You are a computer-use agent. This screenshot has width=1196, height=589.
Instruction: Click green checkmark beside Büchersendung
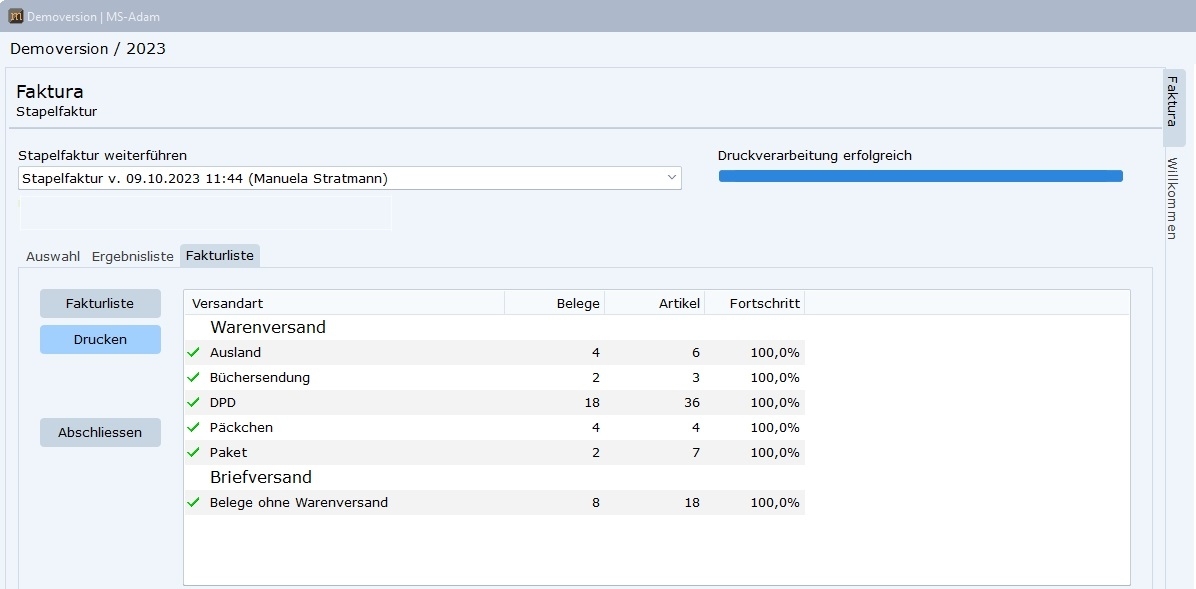click(194, 377)
